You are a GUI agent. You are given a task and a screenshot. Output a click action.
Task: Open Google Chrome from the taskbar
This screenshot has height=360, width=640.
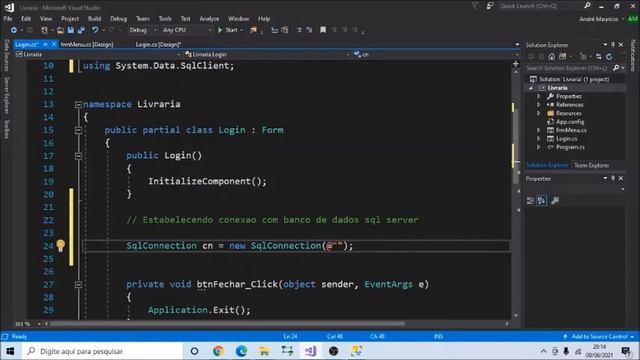pyautogui.click(x=218, y=351)
